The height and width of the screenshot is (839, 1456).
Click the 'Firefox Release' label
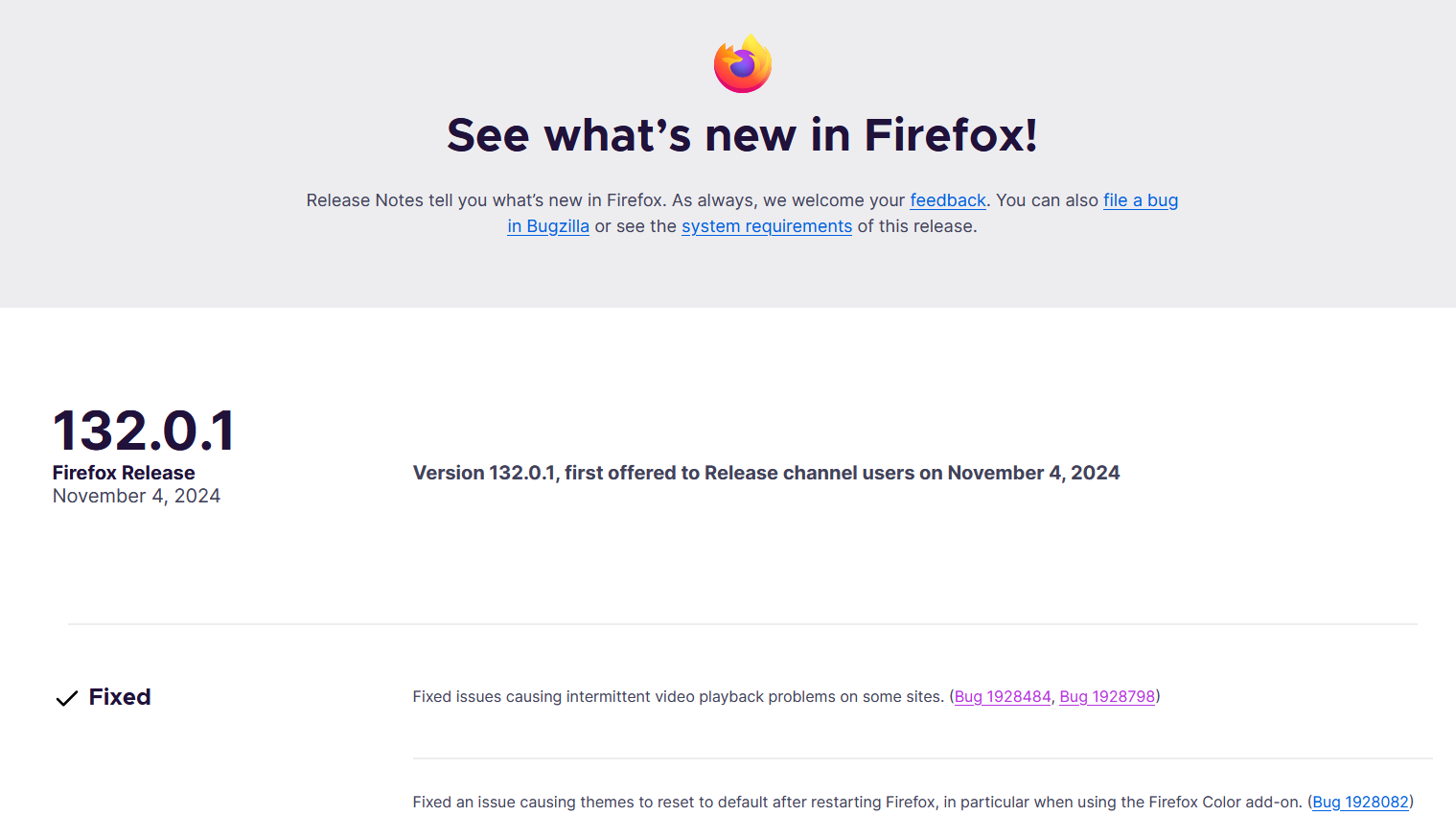tap(124, 473)
